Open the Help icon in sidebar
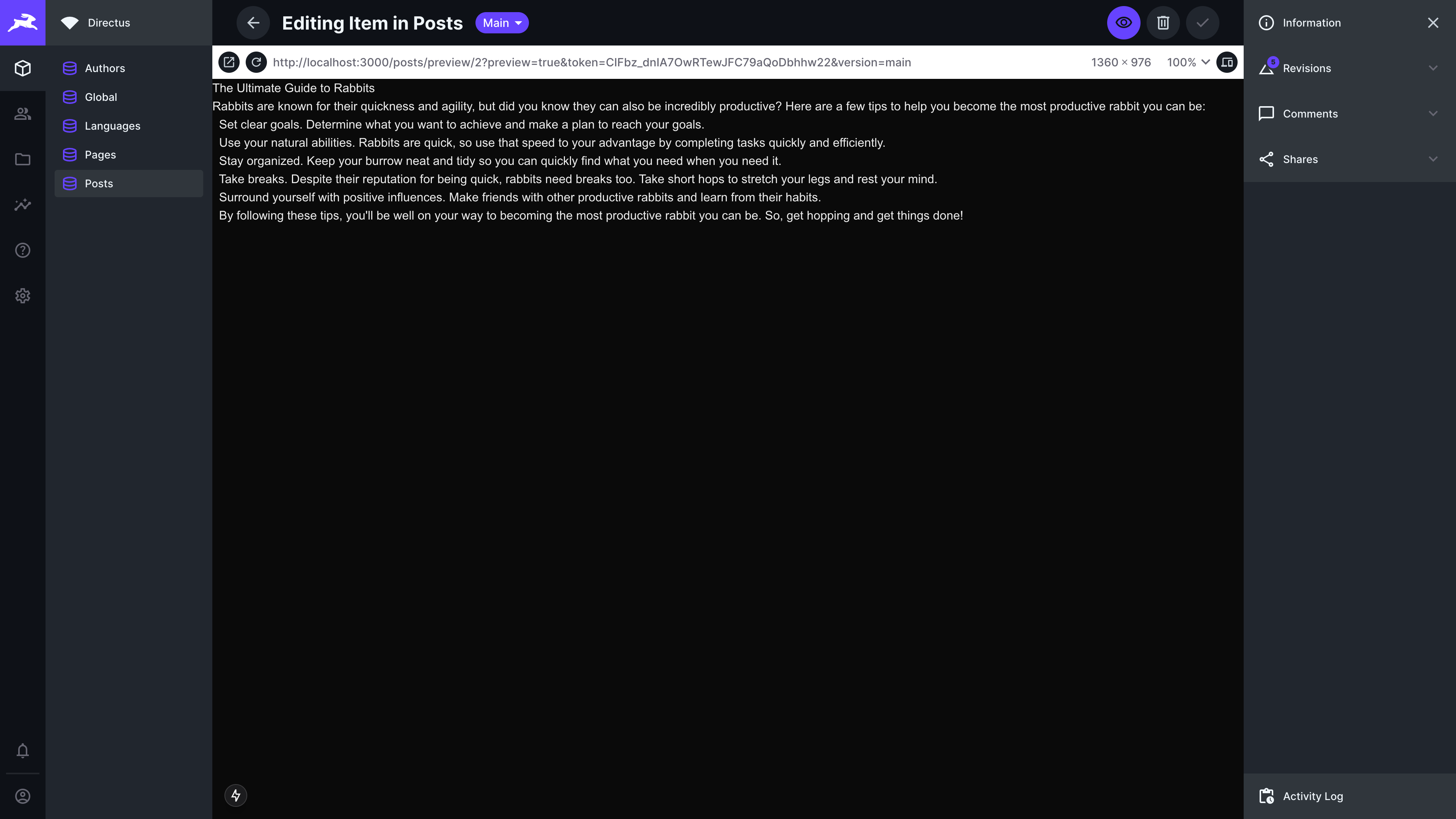1456x819 pixels. (x=23, y=250)
